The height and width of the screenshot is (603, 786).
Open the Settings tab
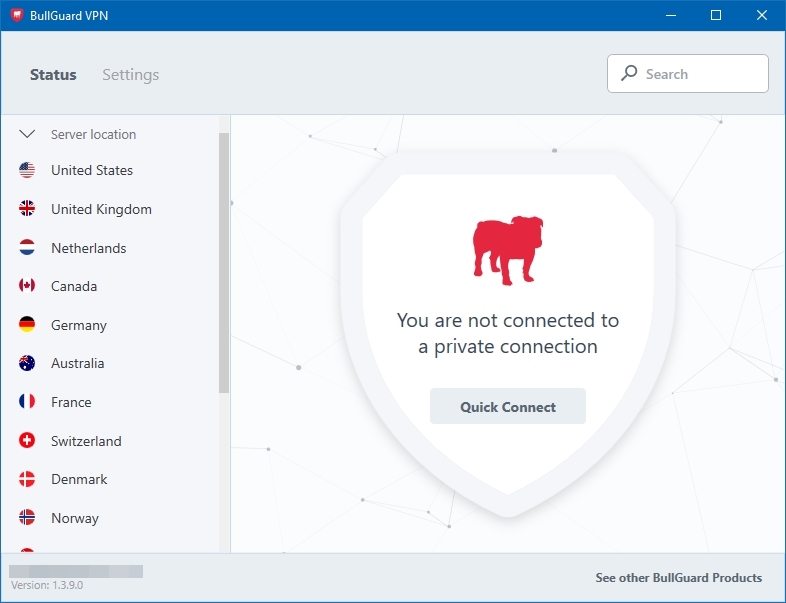pos(130,75)
